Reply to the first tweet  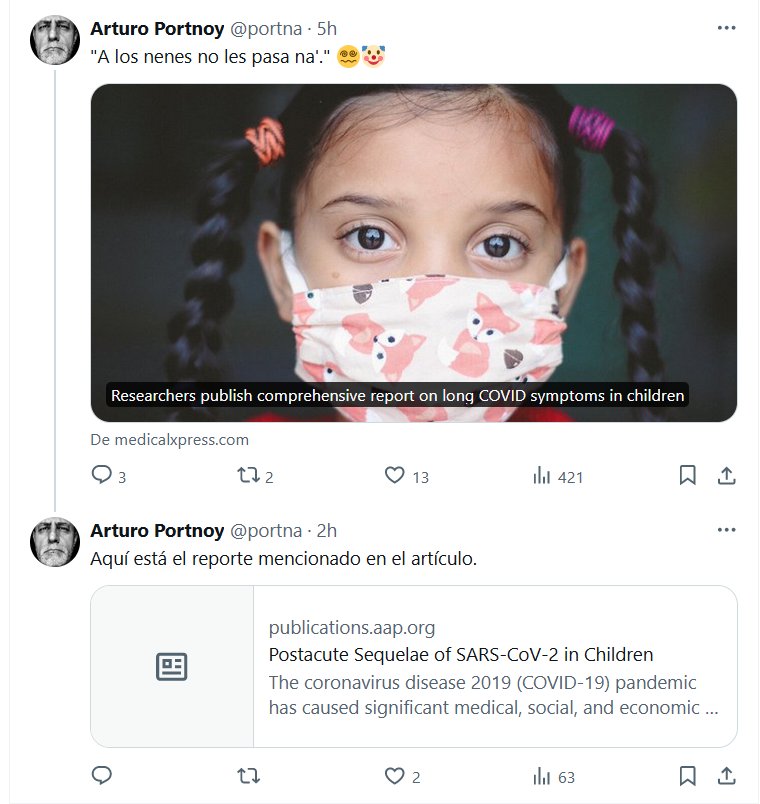pos(101,476)
